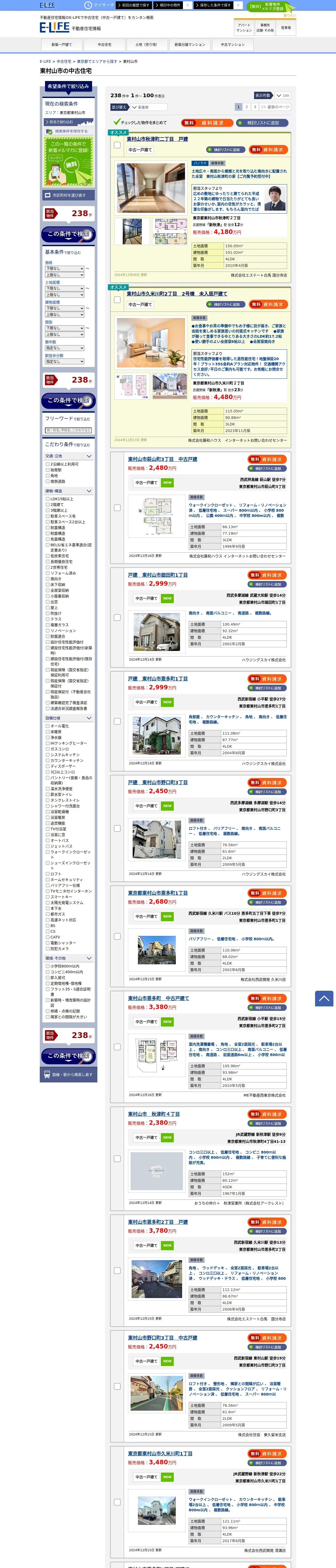The width and height of the screenshot is (336, 1568).
Task: Collapse the 設備仕様 filter section
Action: pyautogui.click(x=68, y=718)
